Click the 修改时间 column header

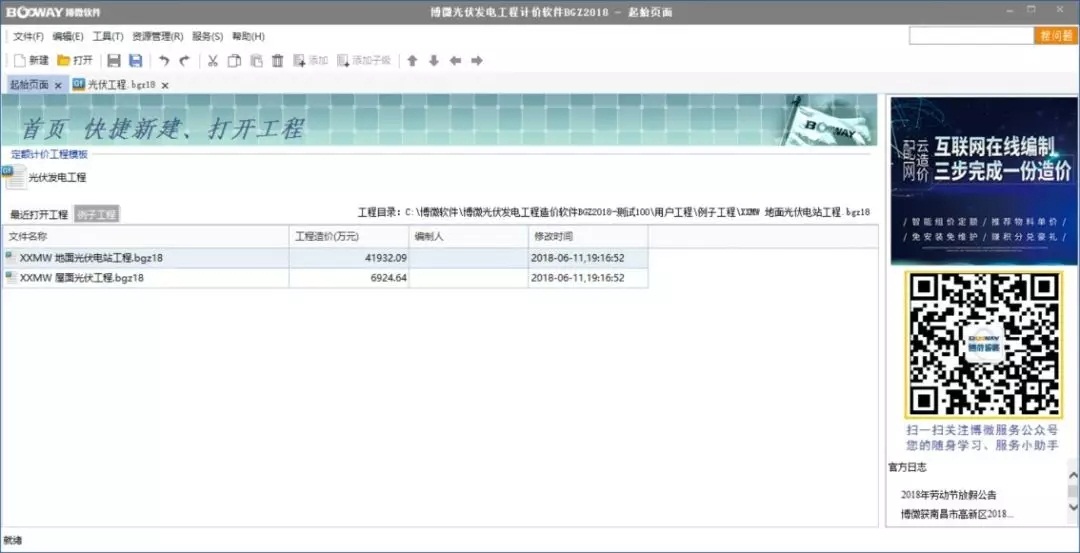point(588,236)
